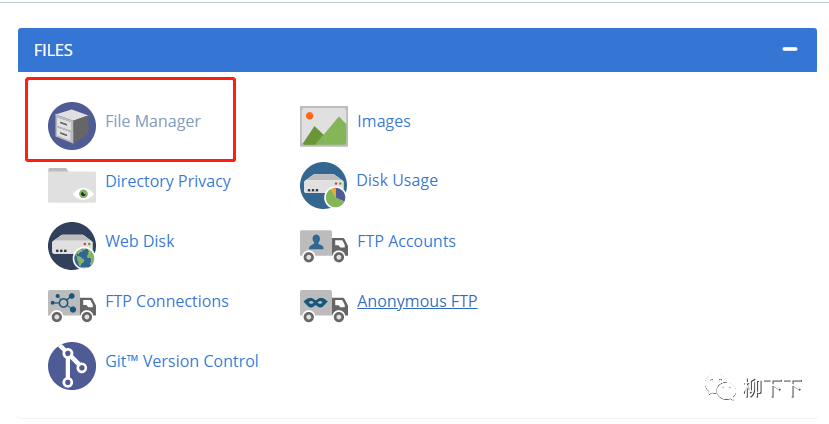Launch the Git™ Version Control link

[x=182, y=361]
